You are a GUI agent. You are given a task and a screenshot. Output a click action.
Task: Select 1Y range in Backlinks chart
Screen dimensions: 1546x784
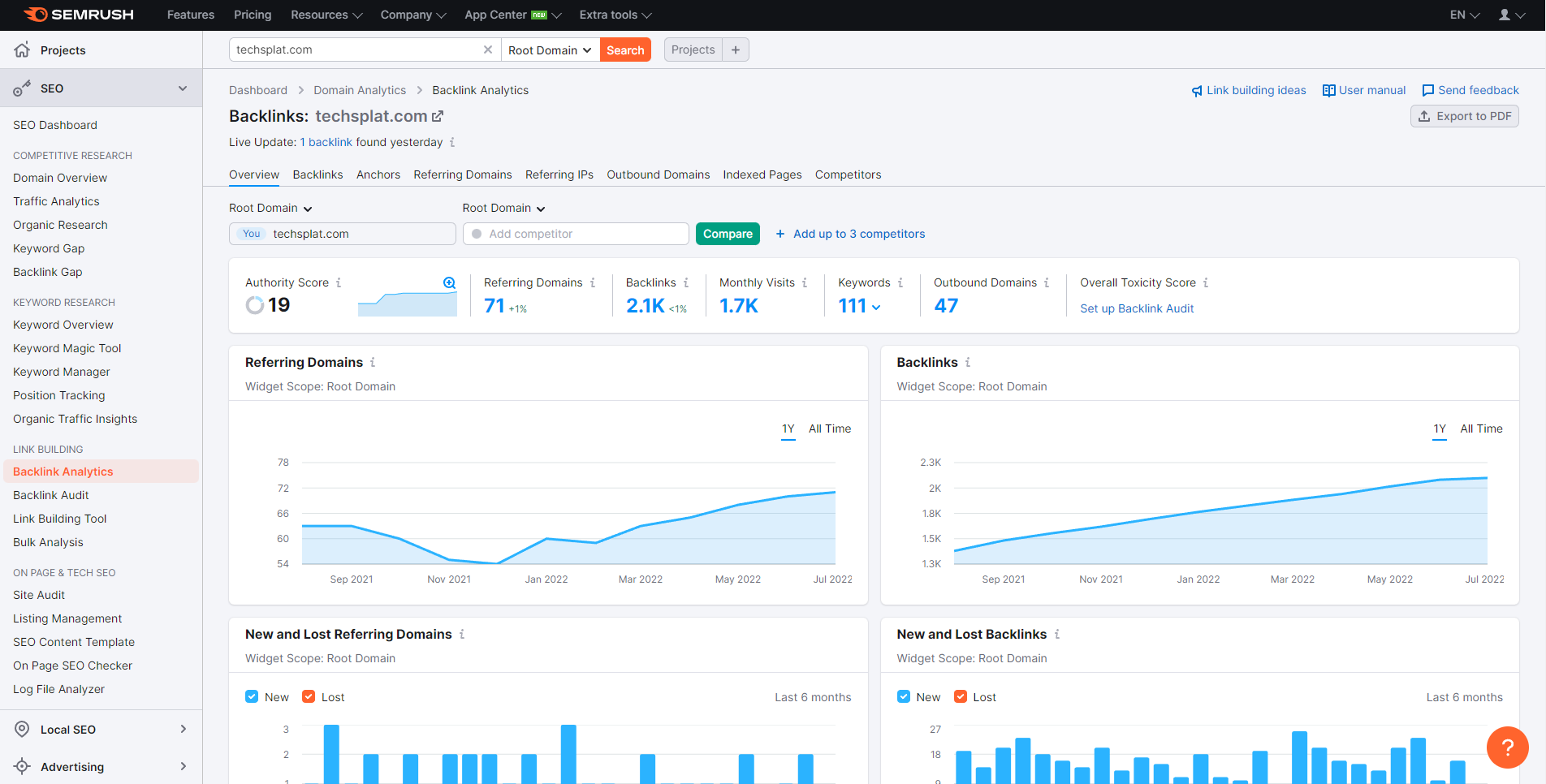[1440, 429]
